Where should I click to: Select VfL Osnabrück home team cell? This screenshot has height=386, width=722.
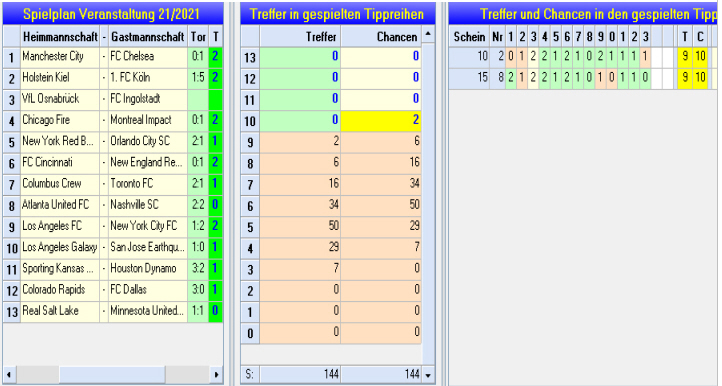[x=60, y=99]
